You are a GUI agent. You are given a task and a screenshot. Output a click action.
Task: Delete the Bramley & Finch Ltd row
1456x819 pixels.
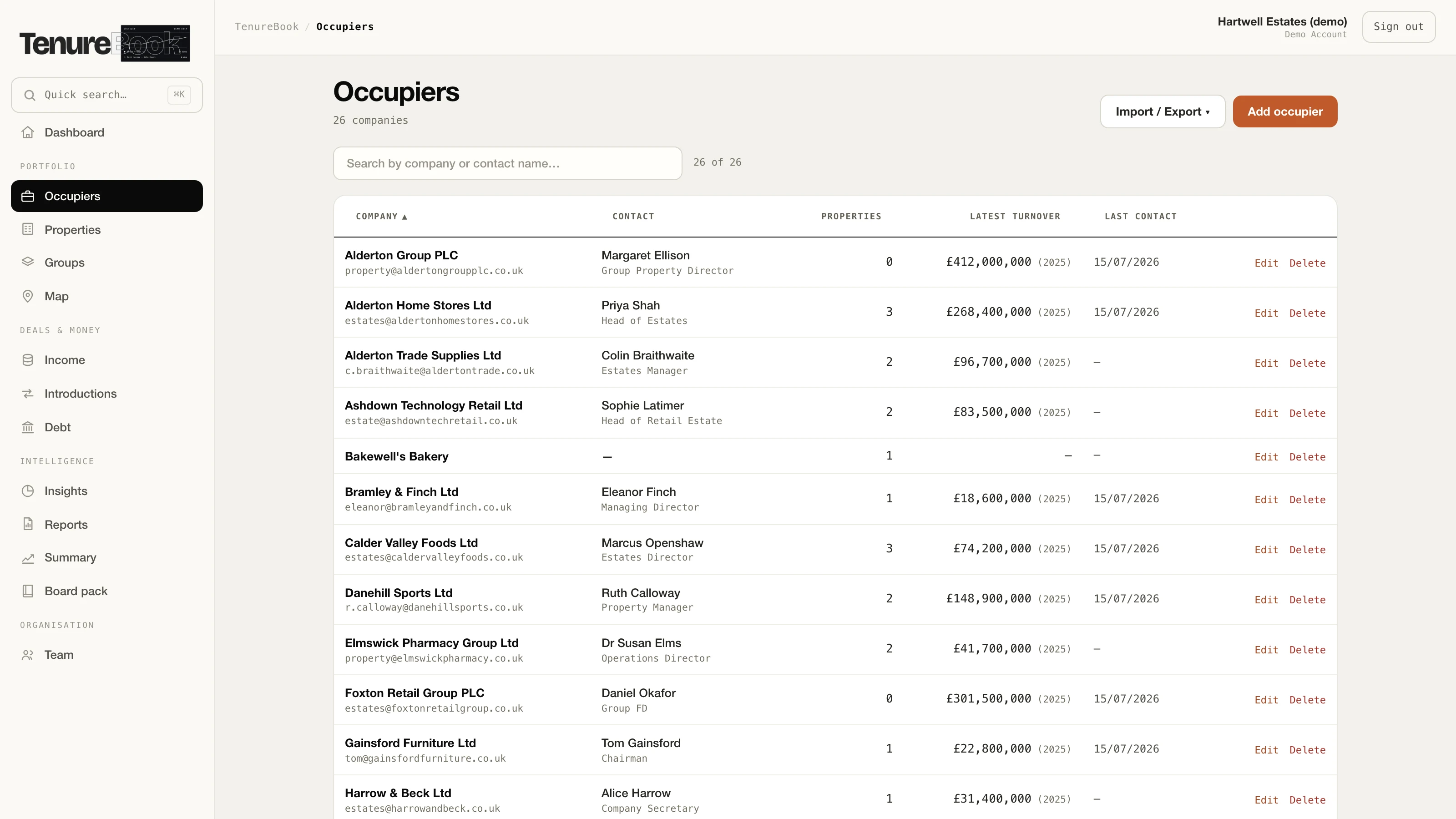(1307, 500)
